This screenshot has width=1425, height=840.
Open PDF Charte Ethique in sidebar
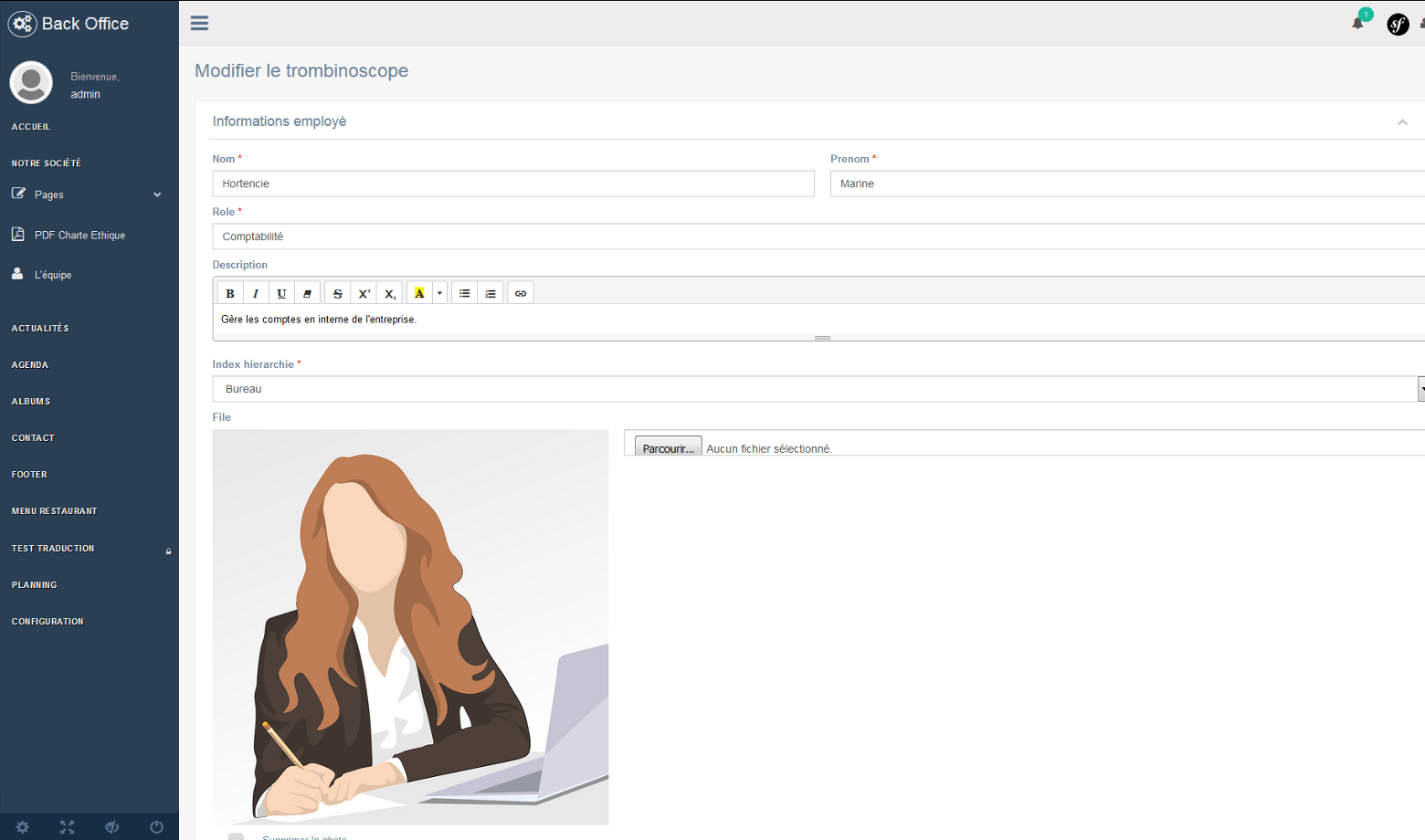[79, 236]
